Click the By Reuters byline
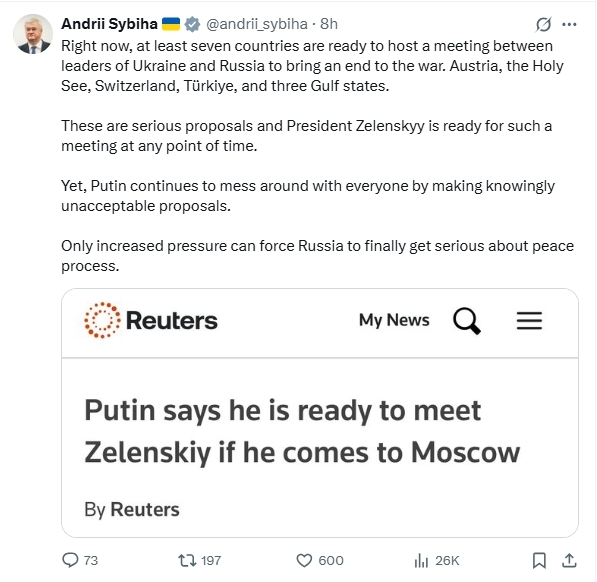597x582 pixels. point(132,510)
